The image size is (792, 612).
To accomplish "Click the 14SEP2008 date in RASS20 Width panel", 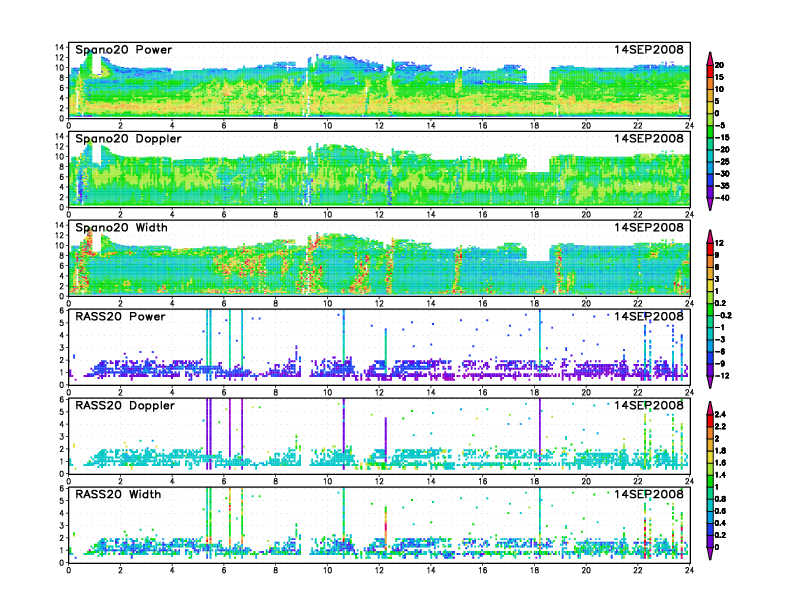I will [x=649, y=494].
